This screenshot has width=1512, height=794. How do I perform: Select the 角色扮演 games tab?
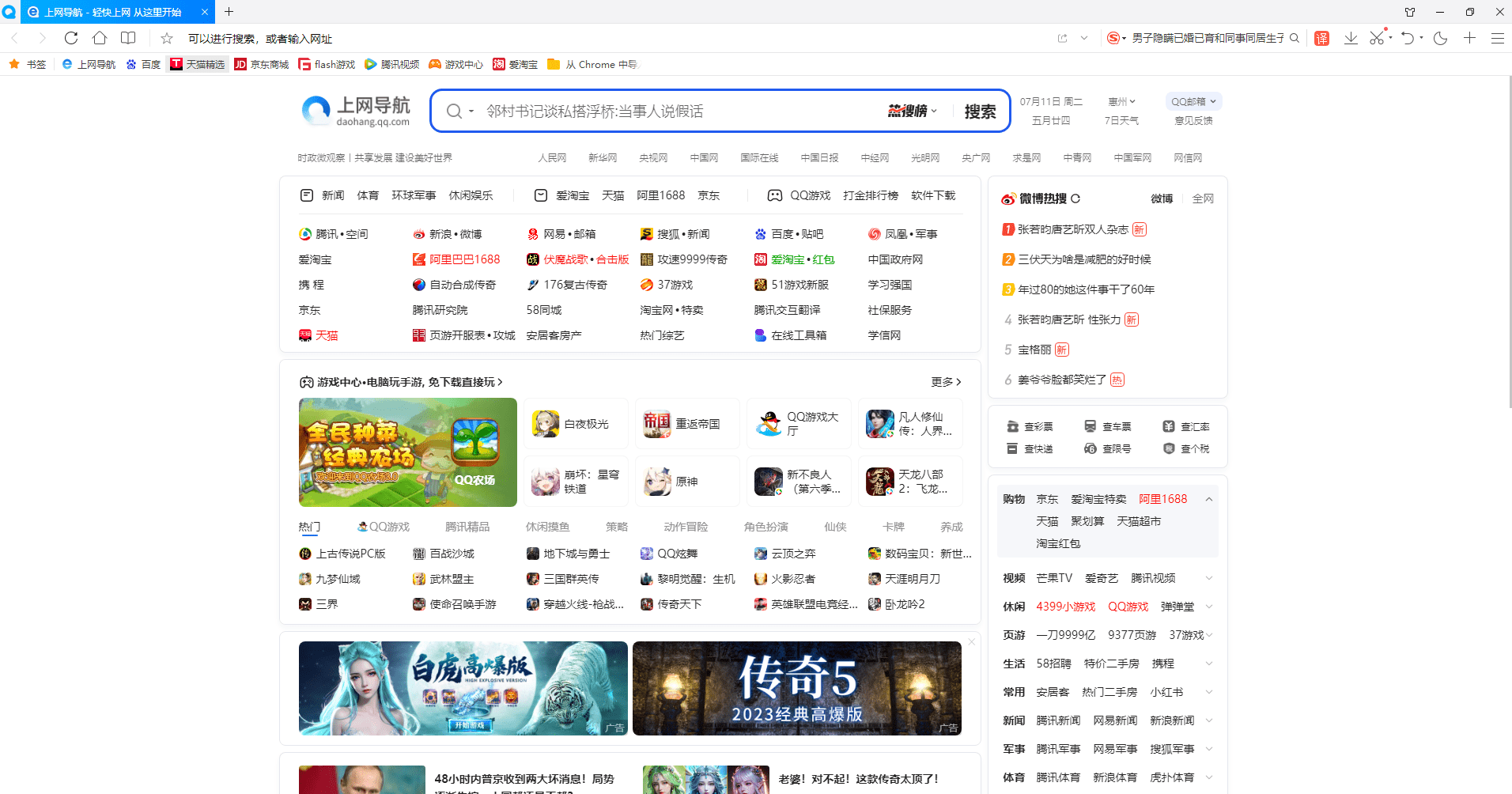(x=766, y=527)
